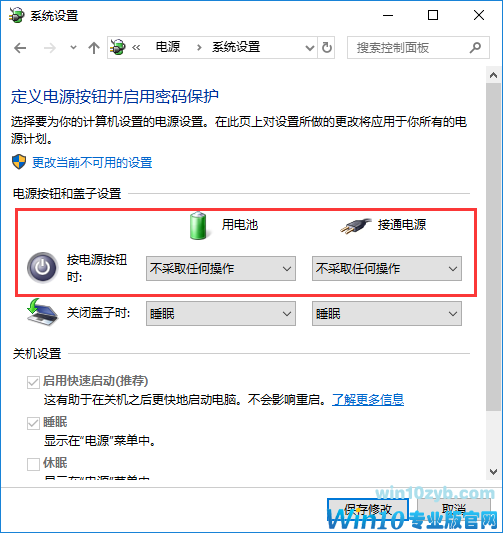Open 了解更多信息 link
This screenshot has width=503, height=533.
pos(368,399)
